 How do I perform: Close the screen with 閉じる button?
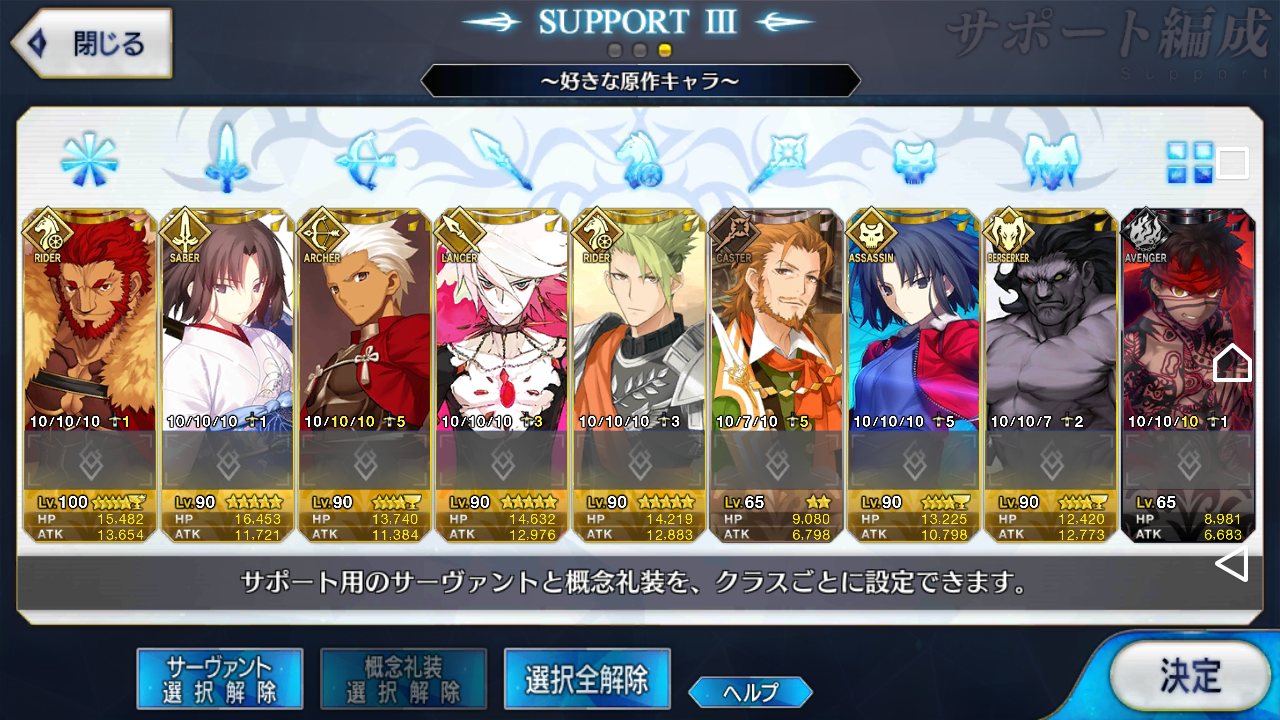click(x=90, y=44)
